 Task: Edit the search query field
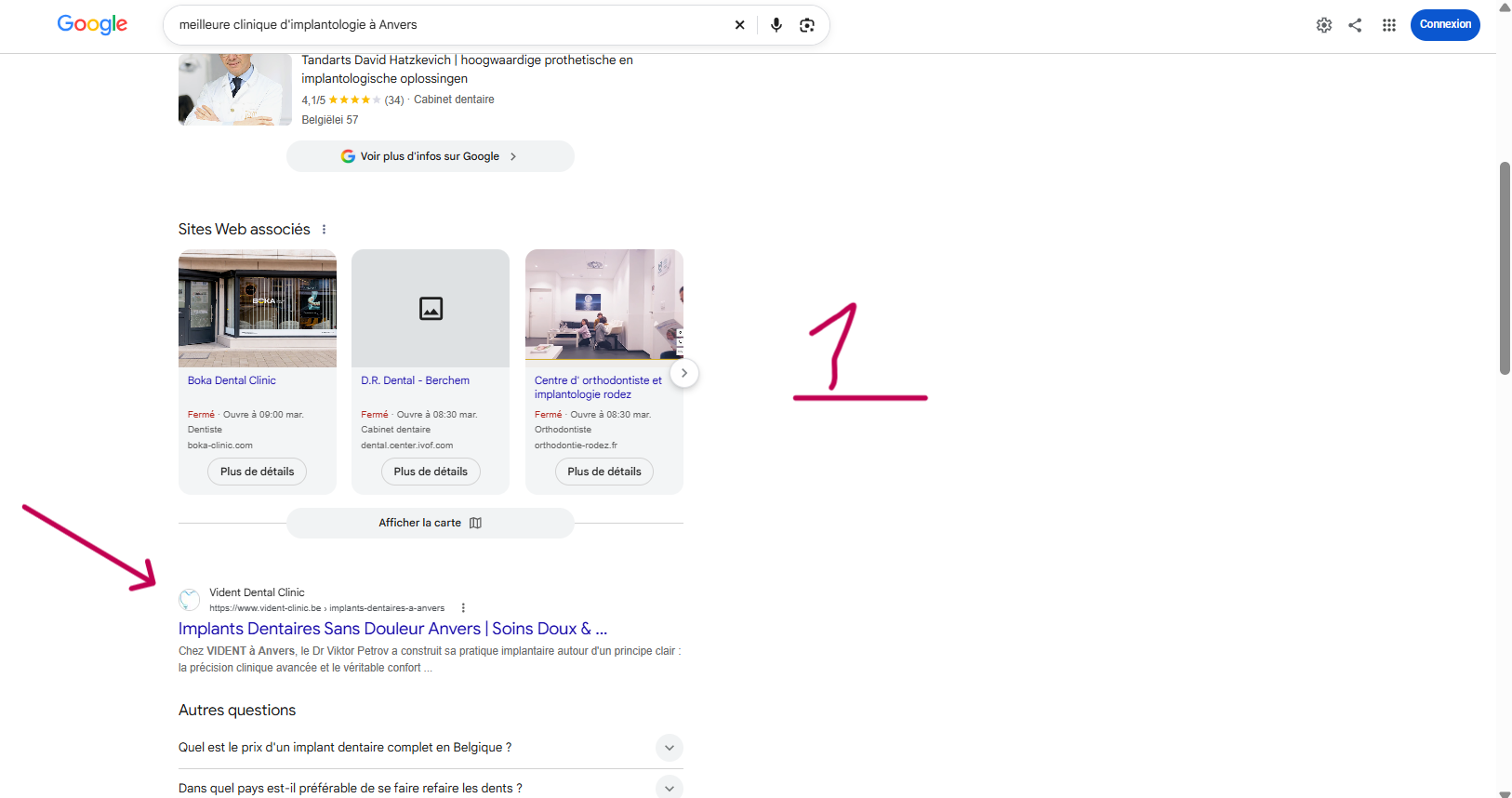click(449, 25)
